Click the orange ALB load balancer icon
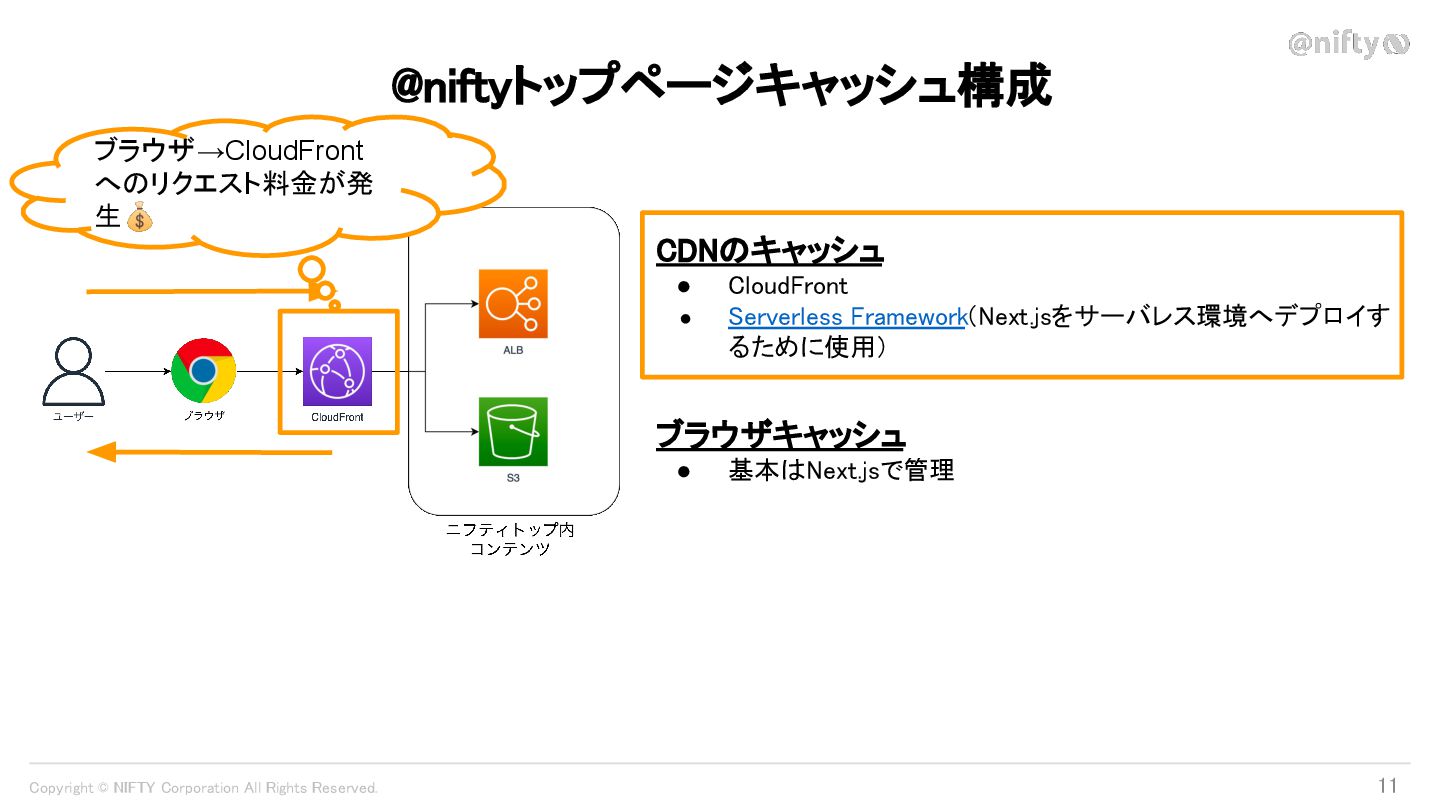 513,304
